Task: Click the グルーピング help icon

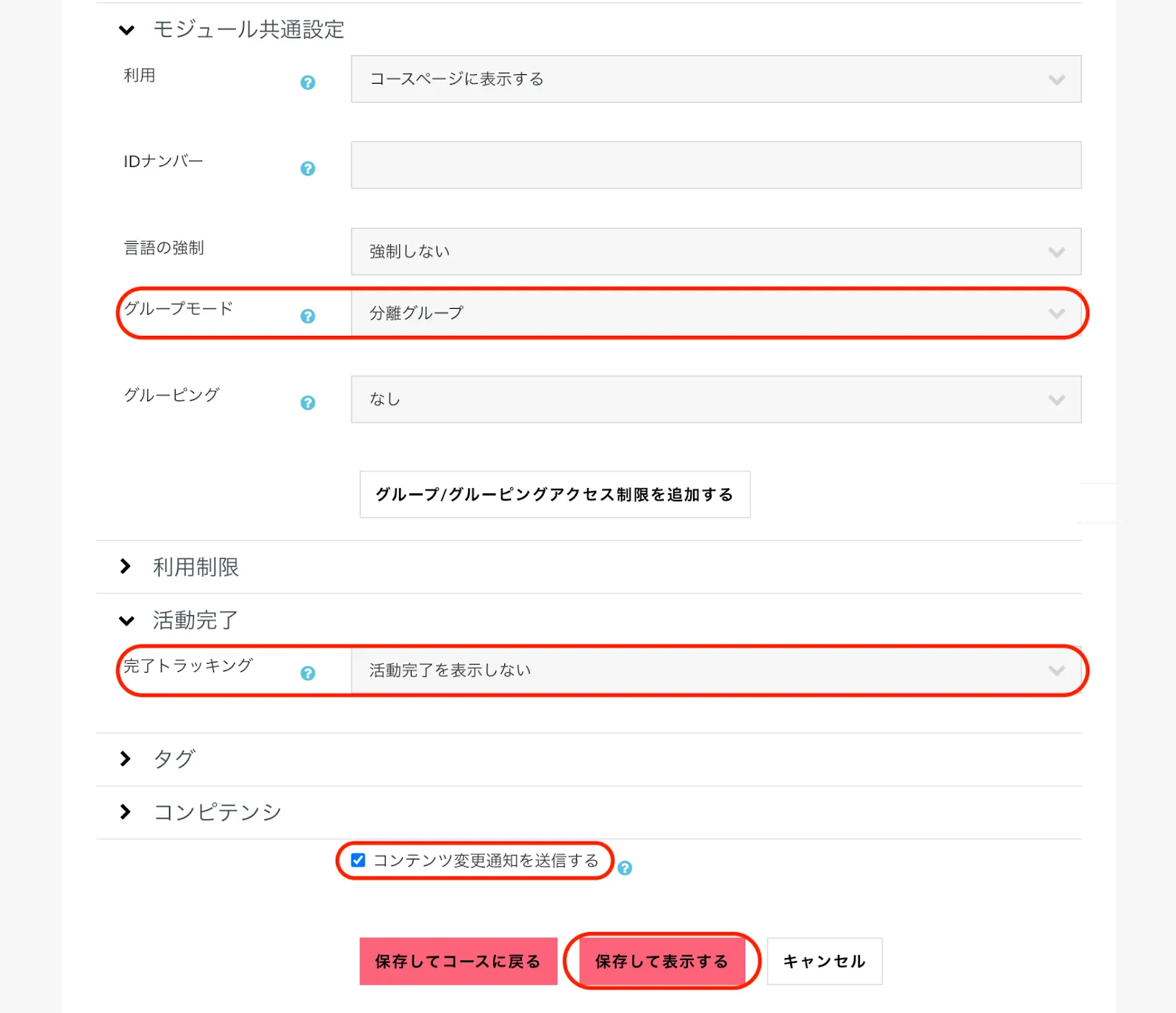Action: tap(308, 403)
